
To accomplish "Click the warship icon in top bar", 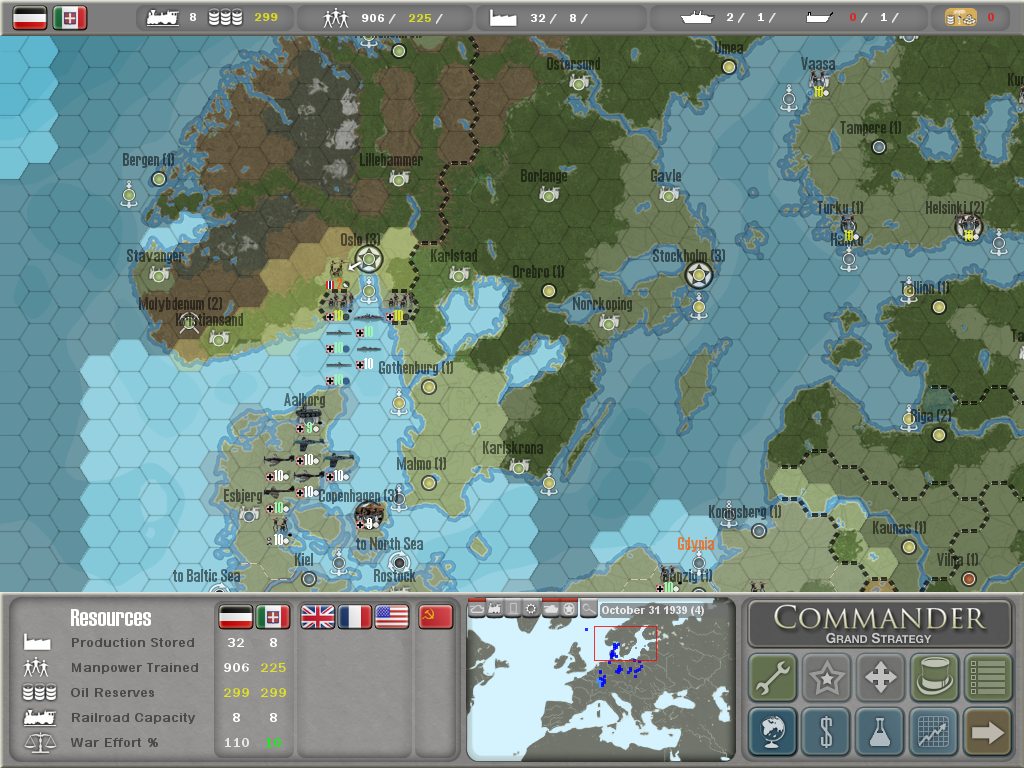I will pos(697,18).
